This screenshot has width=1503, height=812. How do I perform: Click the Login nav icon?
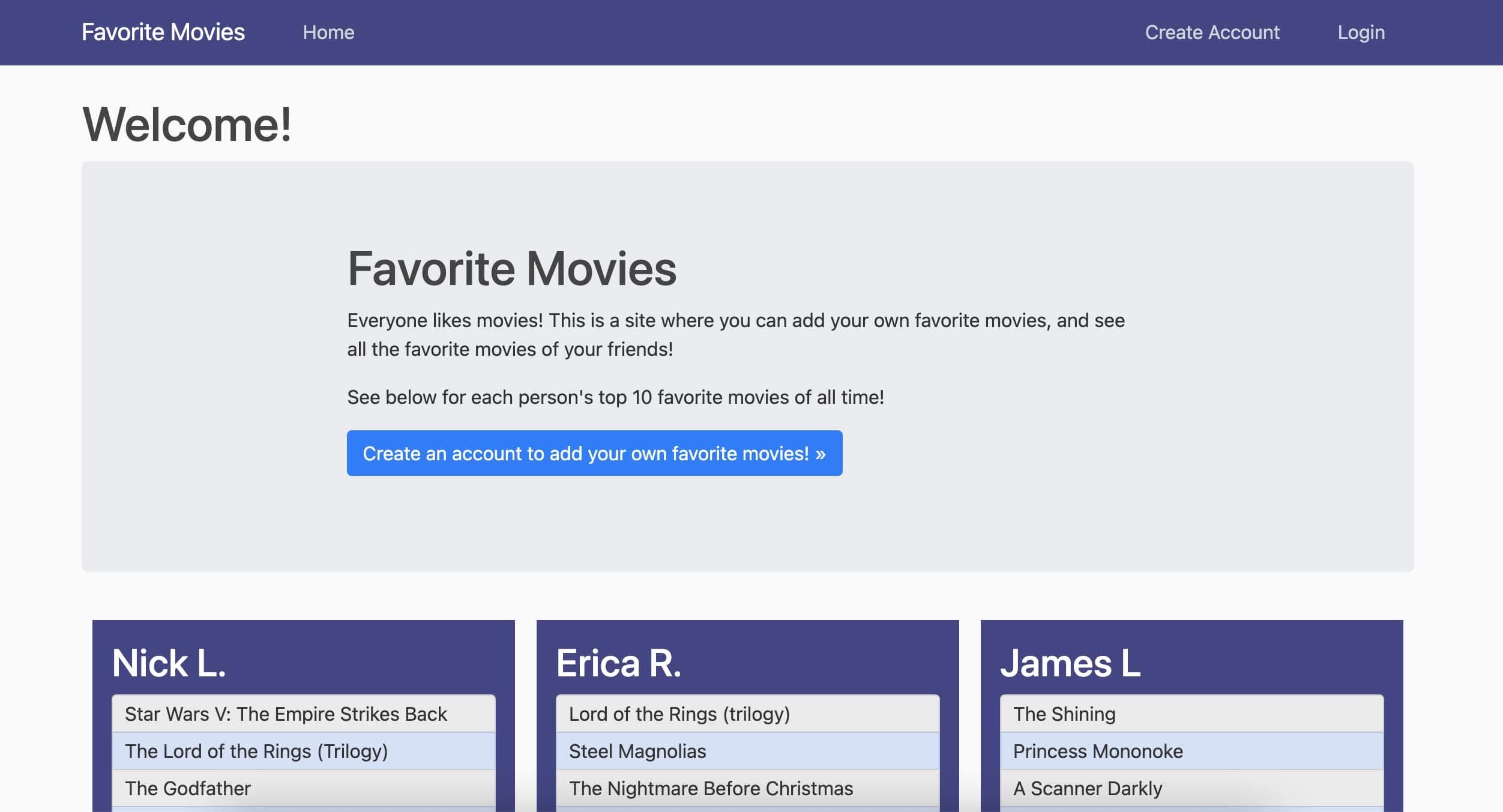(x=1361, y=32)
